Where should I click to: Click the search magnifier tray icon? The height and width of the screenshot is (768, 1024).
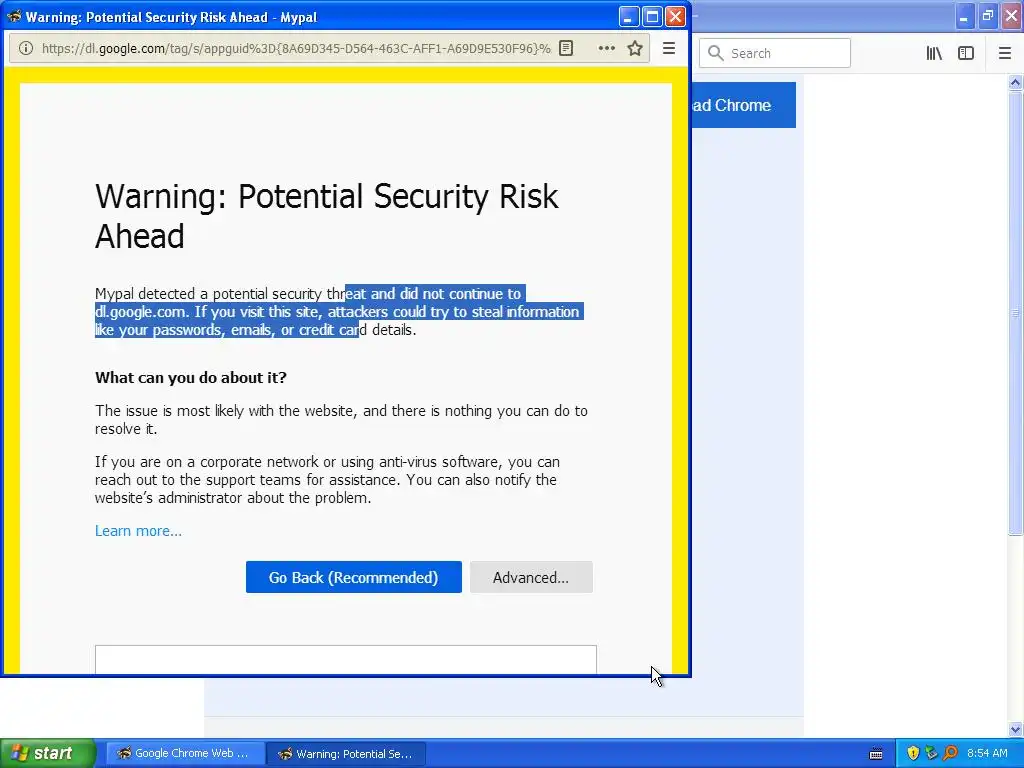[950, 753]
